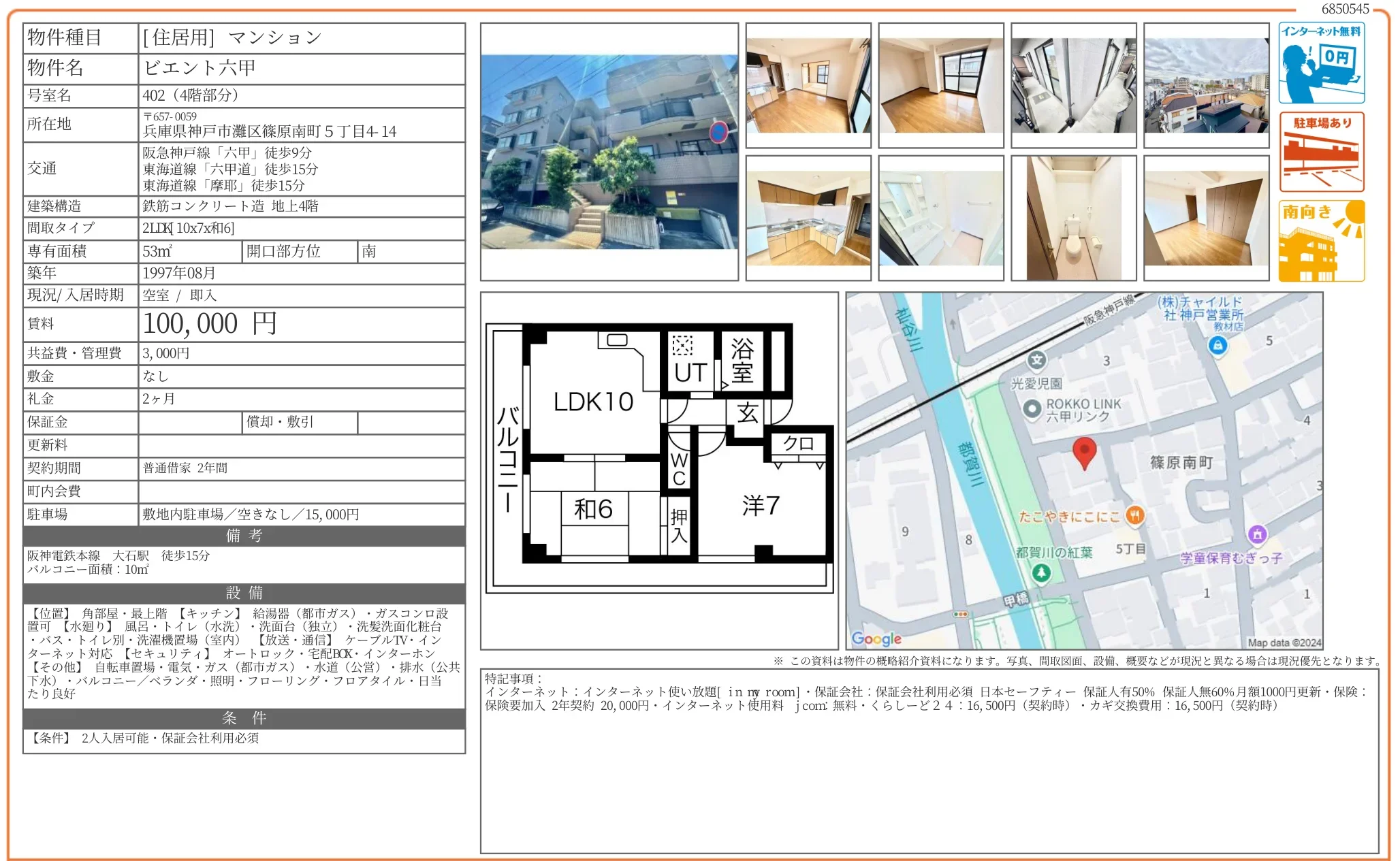Image resolution: width=1400 pixels, height=861 pixels.
Task: Click the free internet 0円 badge icon
Action: [1321, 63]
